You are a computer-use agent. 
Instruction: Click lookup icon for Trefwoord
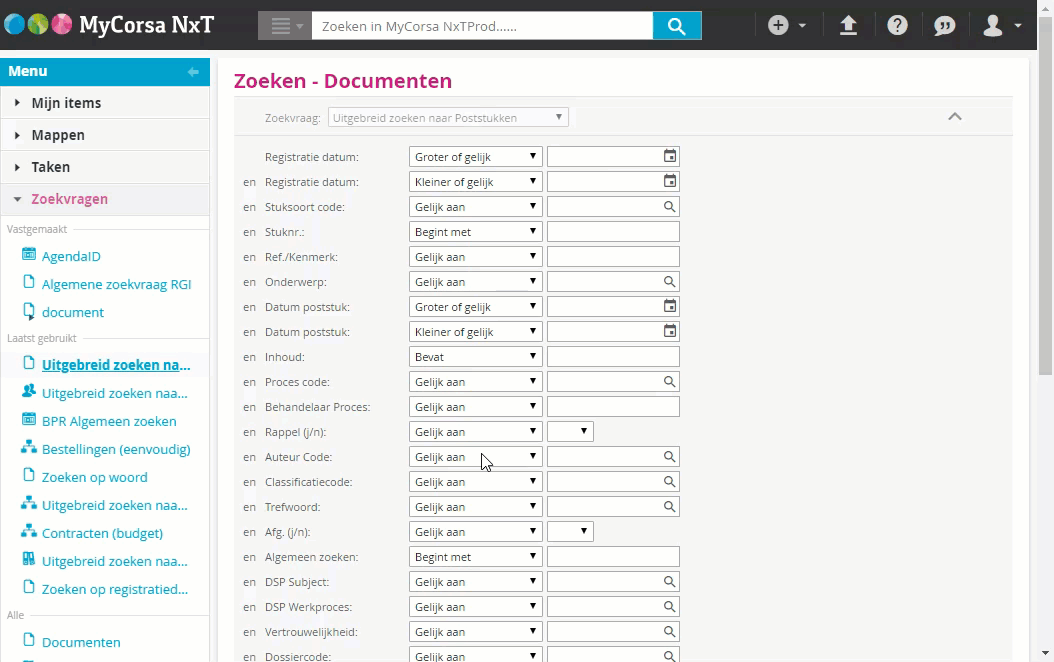[x=670, y=507]
